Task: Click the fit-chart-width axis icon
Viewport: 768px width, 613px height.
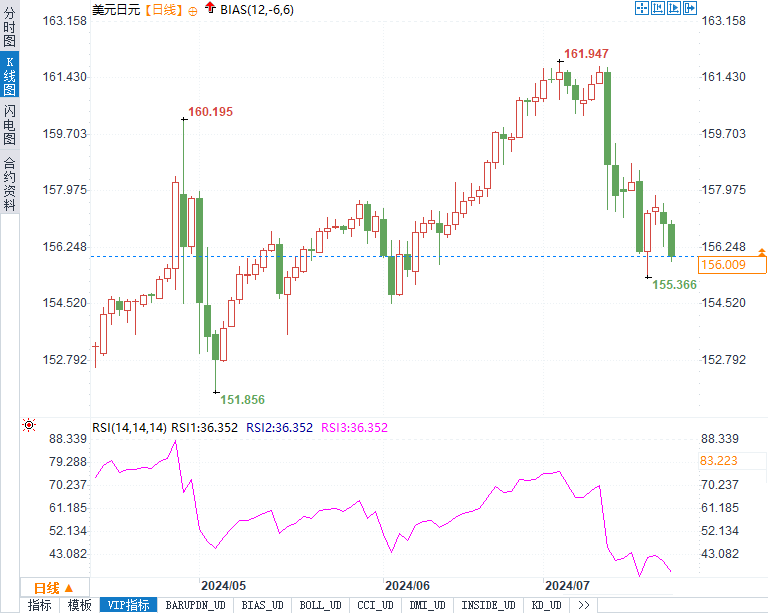Action: (658, 8)
